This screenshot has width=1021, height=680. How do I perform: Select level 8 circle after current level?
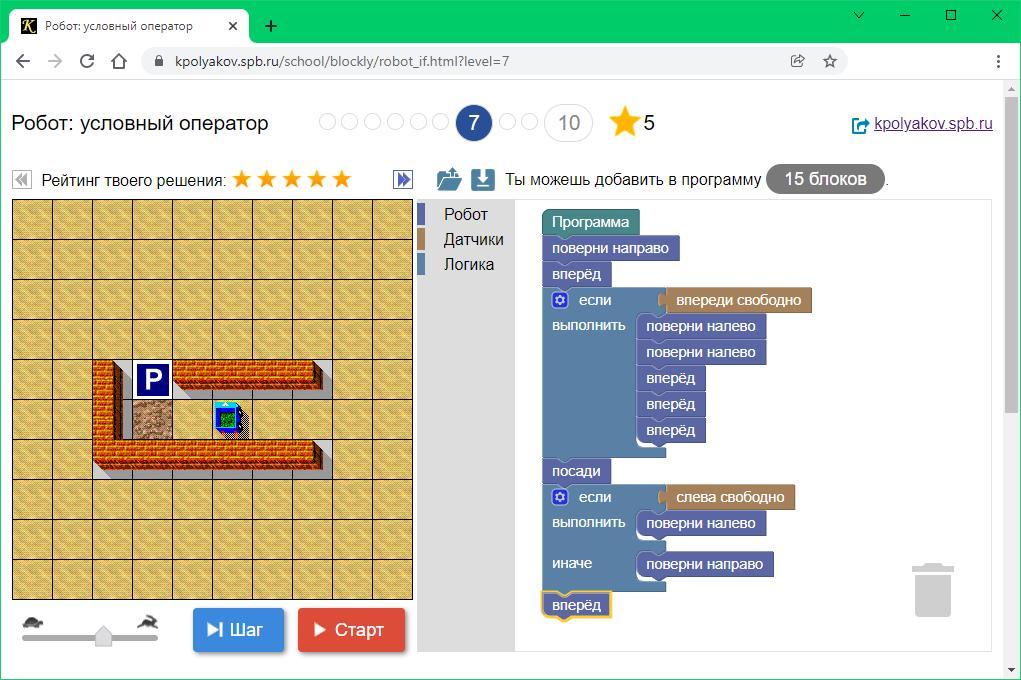[x=507, y=122]
